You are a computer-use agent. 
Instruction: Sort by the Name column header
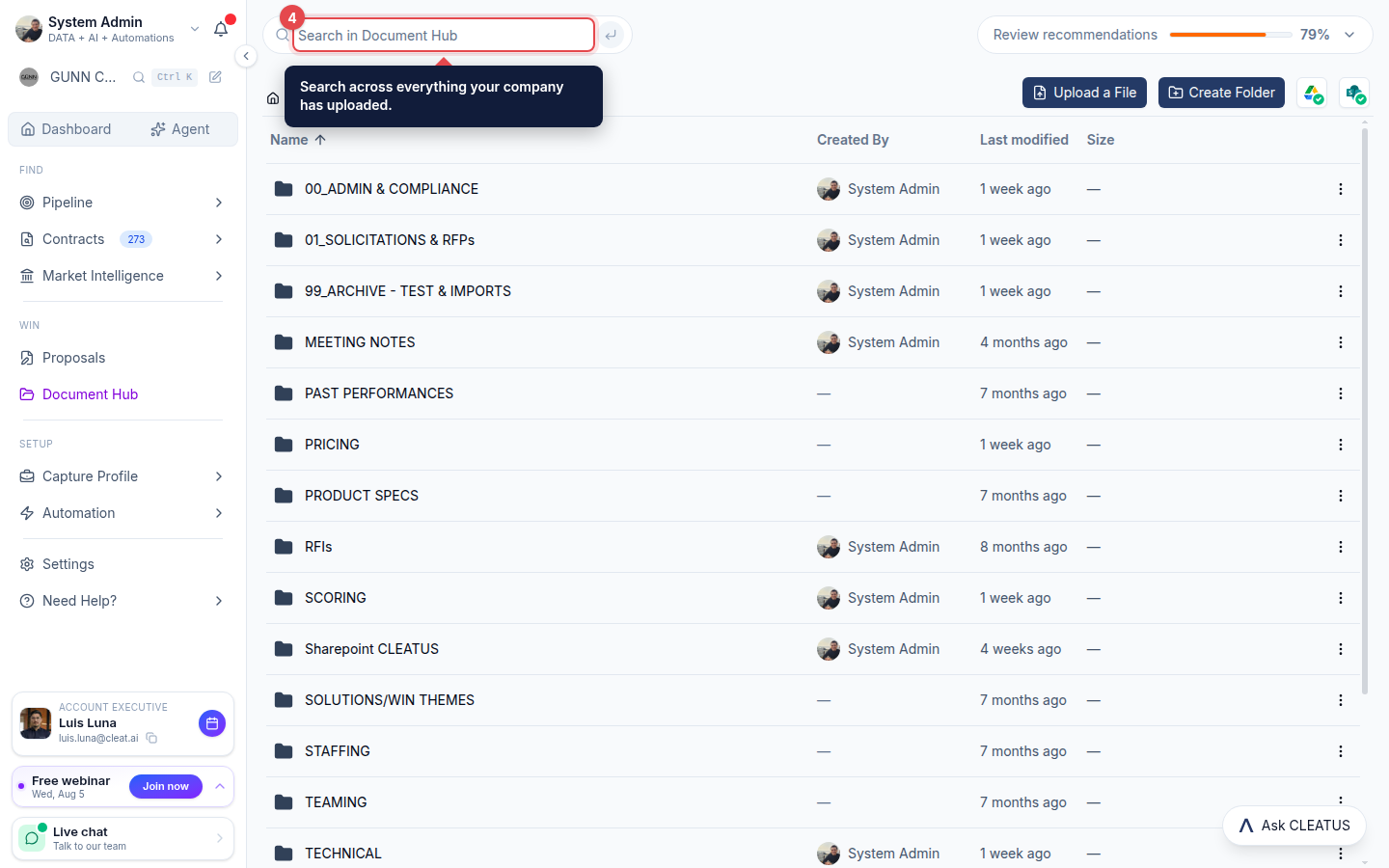(298, 140)
